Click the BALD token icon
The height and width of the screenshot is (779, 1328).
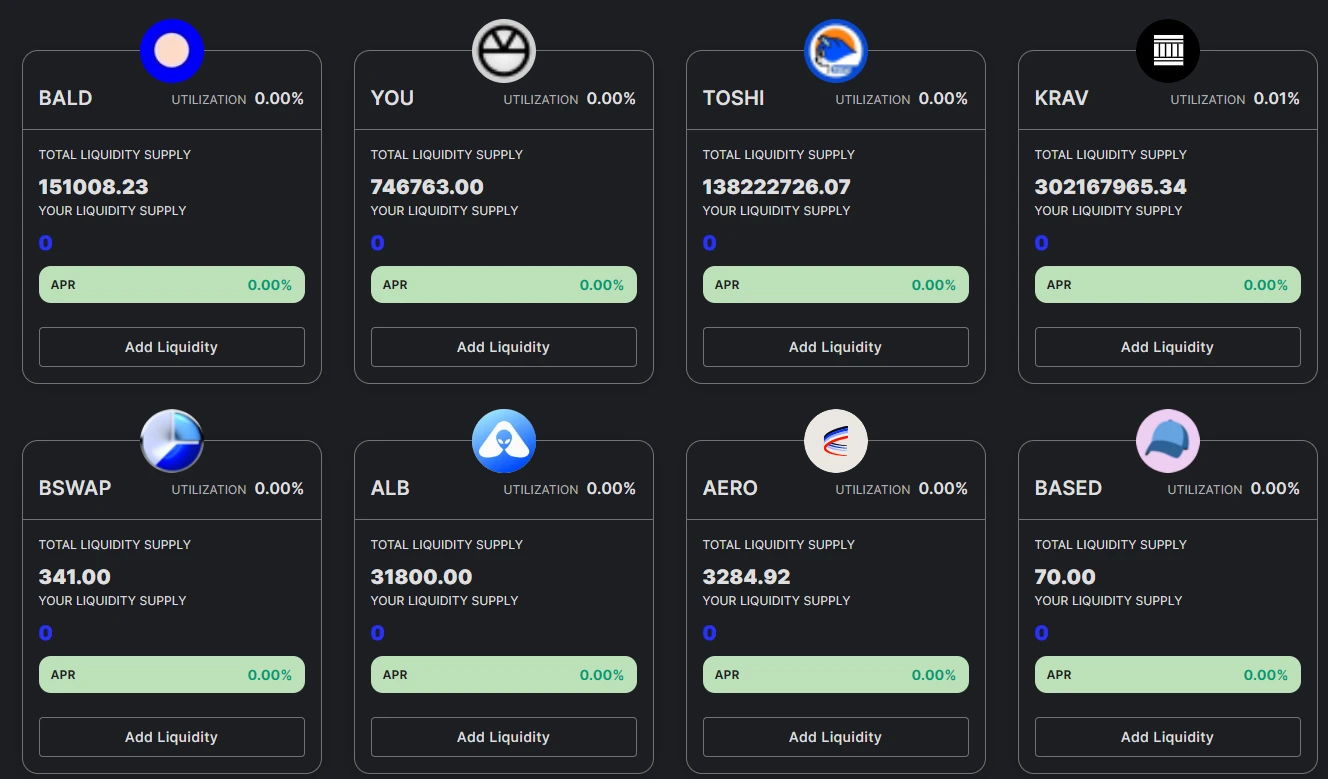pyautogui.click(x=172, y=51)
